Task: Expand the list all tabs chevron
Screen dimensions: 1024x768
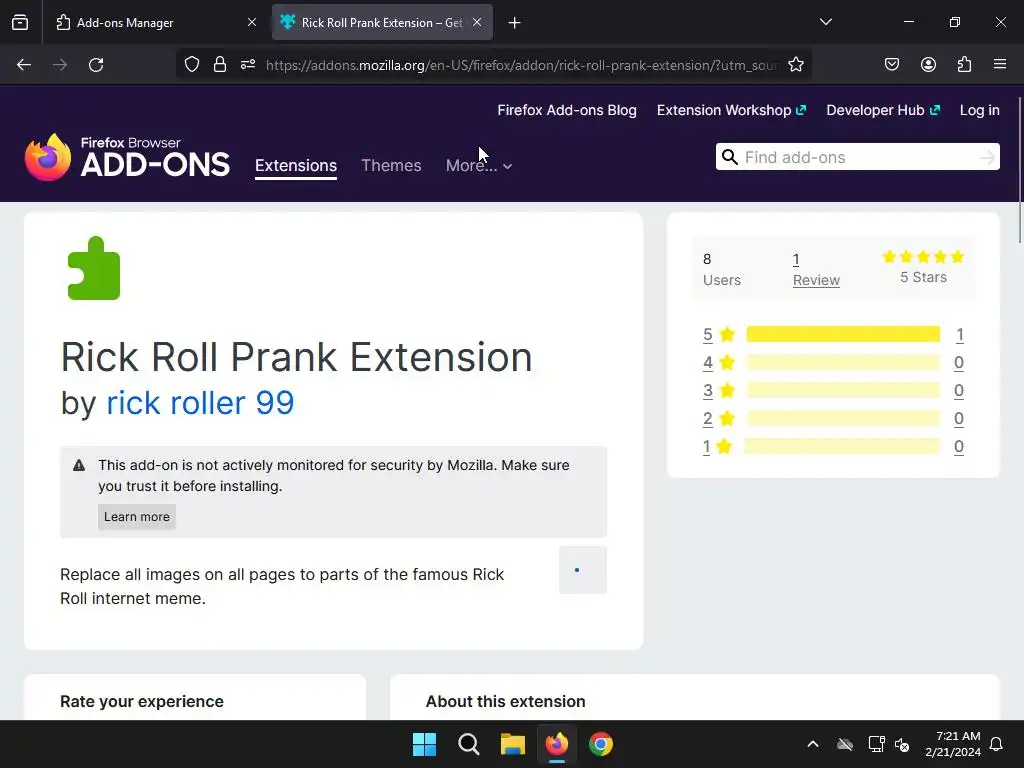Action: click(826, 22)
